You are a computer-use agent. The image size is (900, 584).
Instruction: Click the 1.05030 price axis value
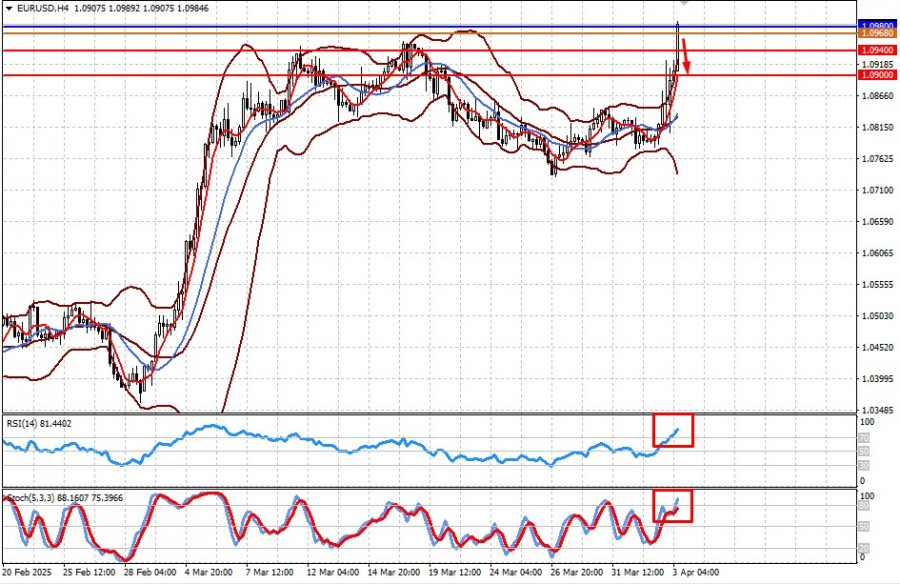[878, 315]
